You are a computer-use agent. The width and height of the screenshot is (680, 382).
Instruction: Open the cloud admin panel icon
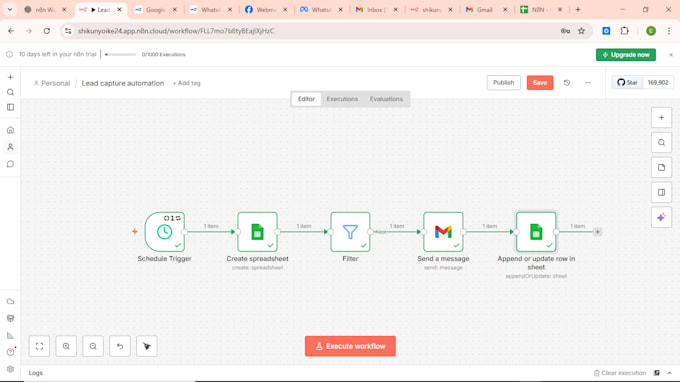pyautogui.click(x=10, y=301)
